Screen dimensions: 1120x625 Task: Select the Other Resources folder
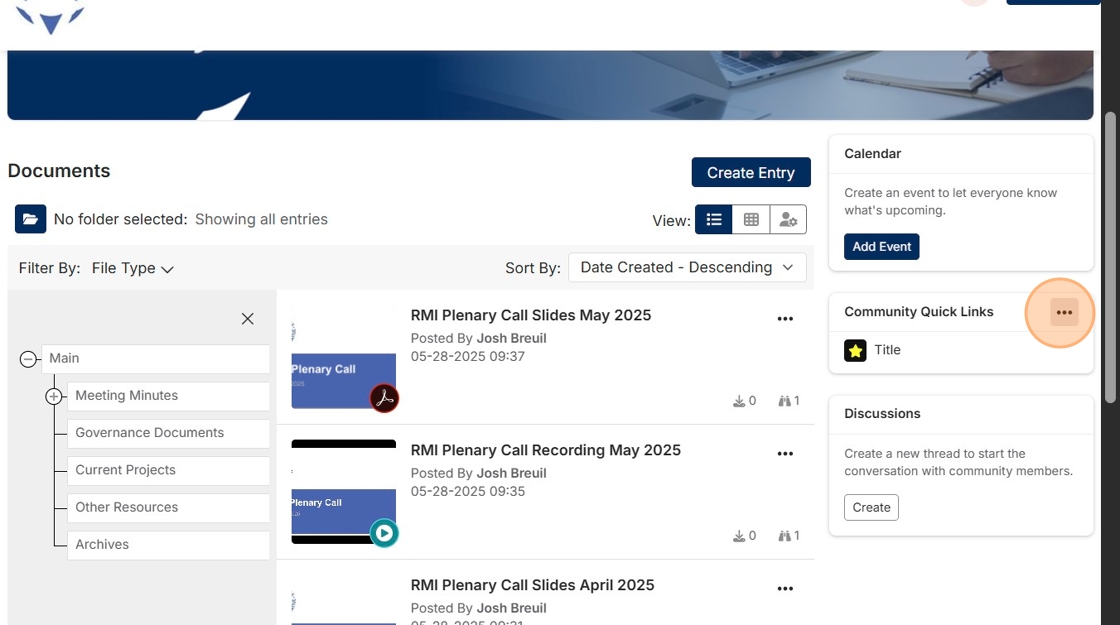coord(168,507)
